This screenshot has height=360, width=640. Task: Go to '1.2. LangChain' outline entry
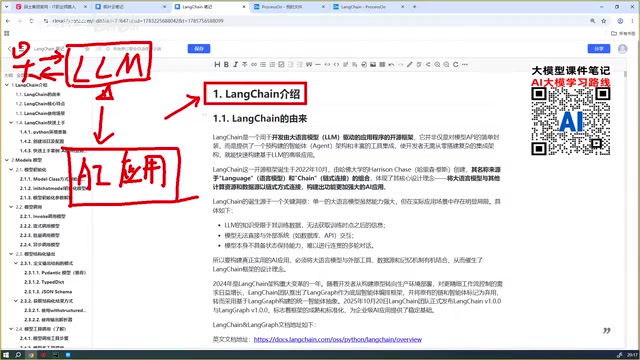[40, 104]
